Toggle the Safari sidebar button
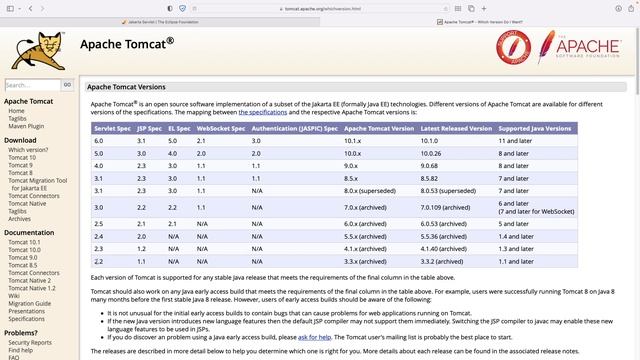 click(x=10, y=9)
